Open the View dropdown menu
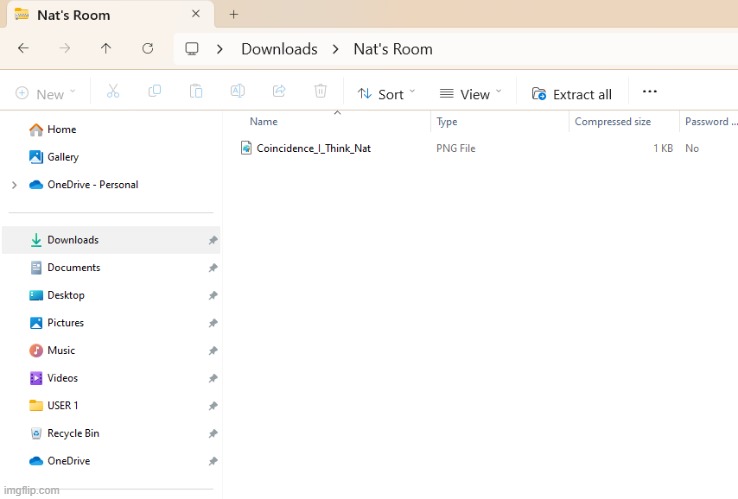Screen dimensions: 738x499 click(x=470, y=94)
